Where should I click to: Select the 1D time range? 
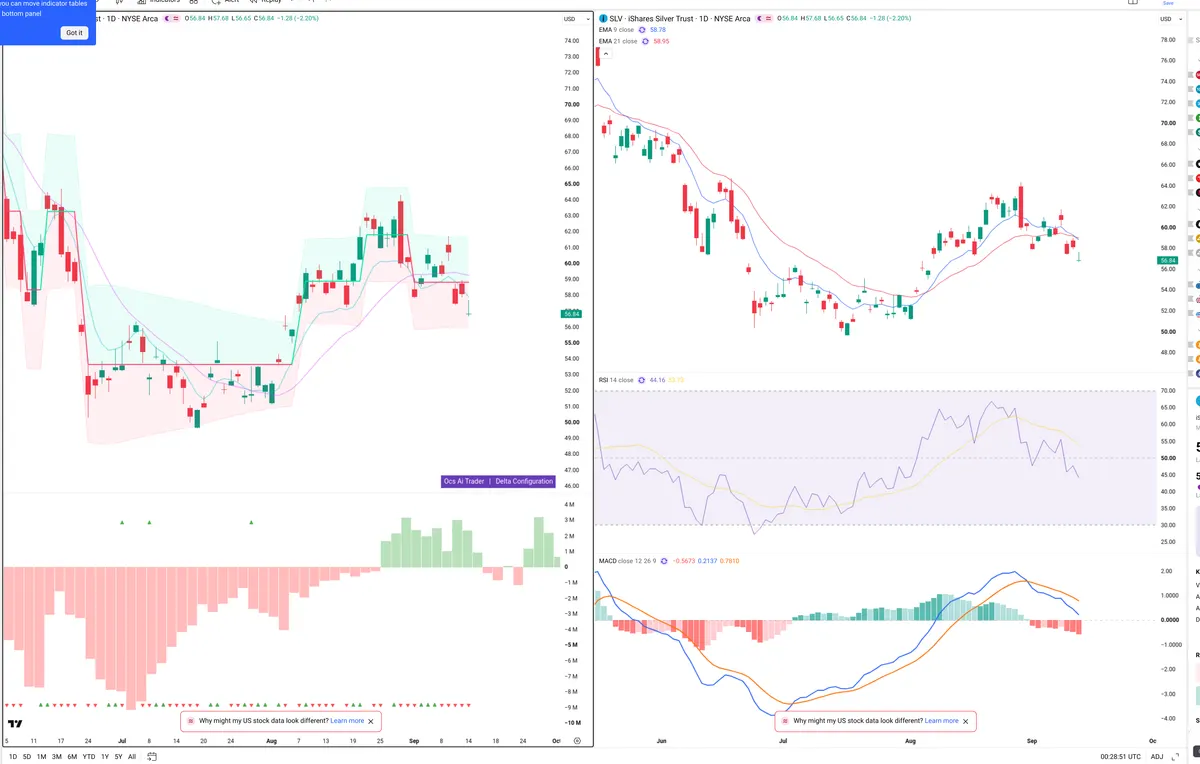[x=11, y=757]
